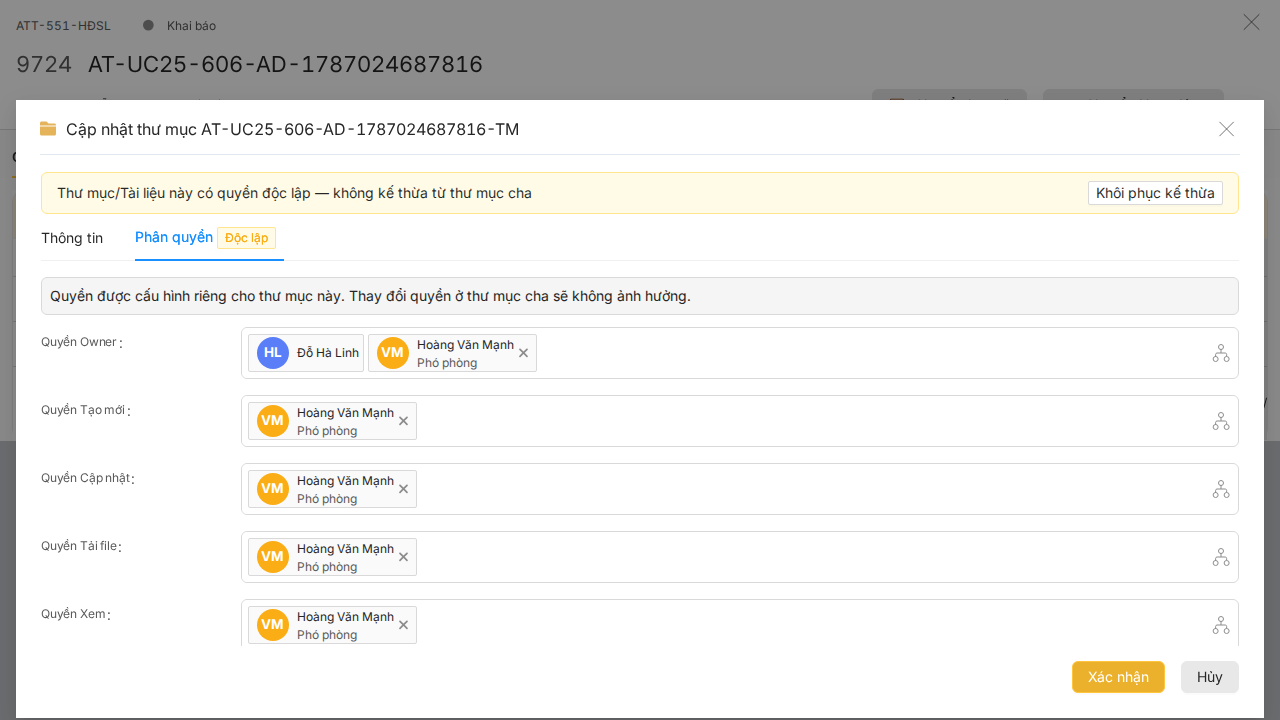Open organization picker for Quyền Xem
Screen dimensions: 1280x720
coord(1221,625)
